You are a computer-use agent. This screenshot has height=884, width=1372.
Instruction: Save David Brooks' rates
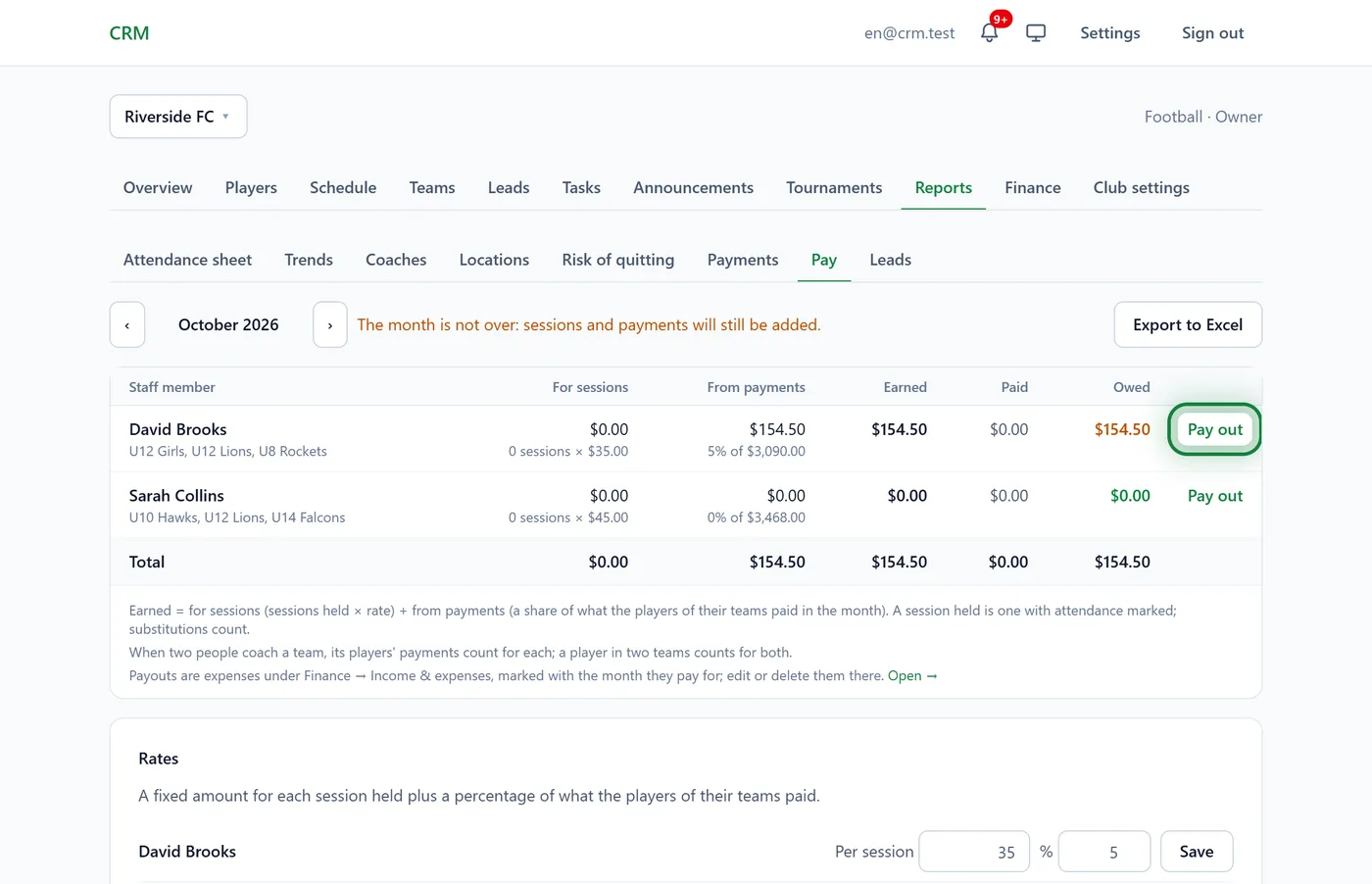(1197, 852)
